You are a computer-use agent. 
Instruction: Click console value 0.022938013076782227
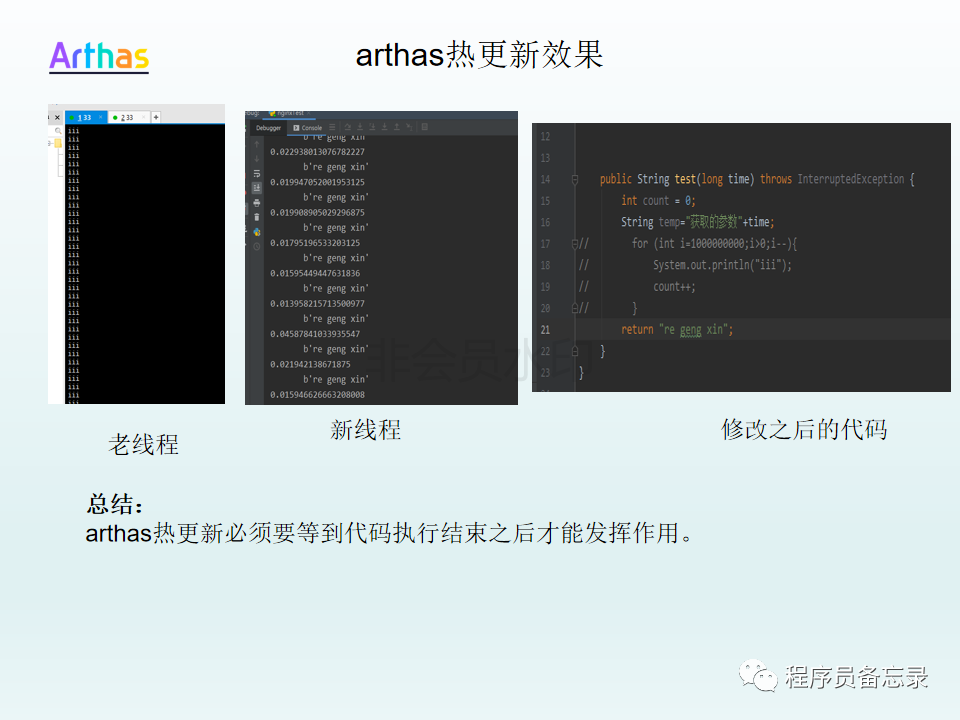[x=317, y=152]
